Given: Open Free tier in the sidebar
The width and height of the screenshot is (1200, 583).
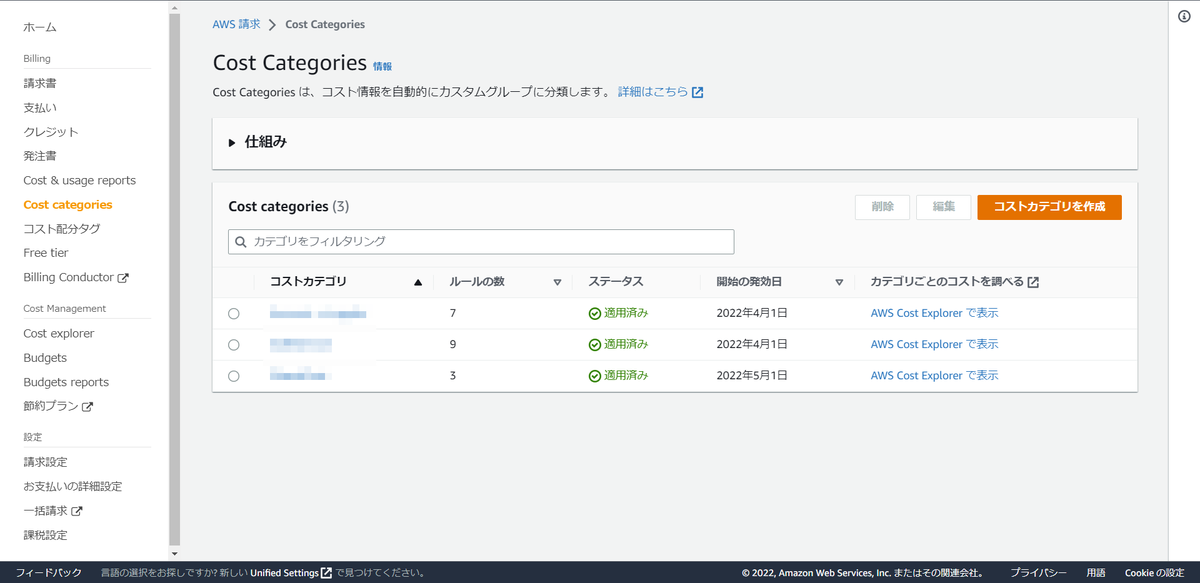Looking at the screenshot, I should coord(46,253).
